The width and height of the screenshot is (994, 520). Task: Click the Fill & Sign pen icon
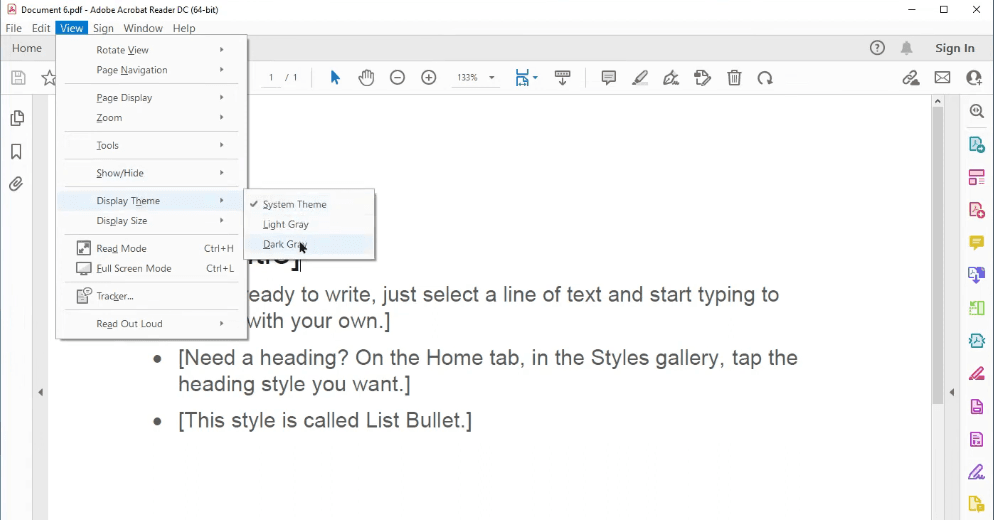[671, 78]
